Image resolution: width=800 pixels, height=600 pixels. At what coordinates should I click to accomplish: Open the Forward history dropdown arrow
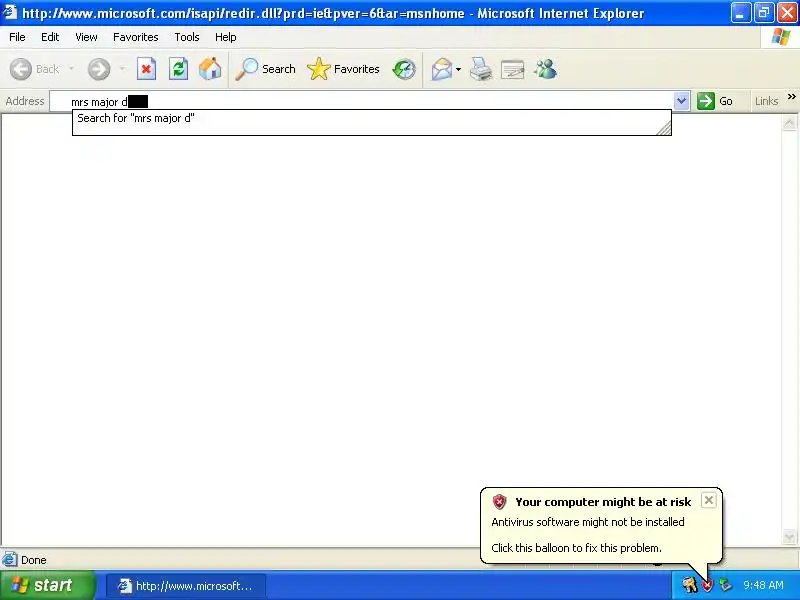coord(122,69)
